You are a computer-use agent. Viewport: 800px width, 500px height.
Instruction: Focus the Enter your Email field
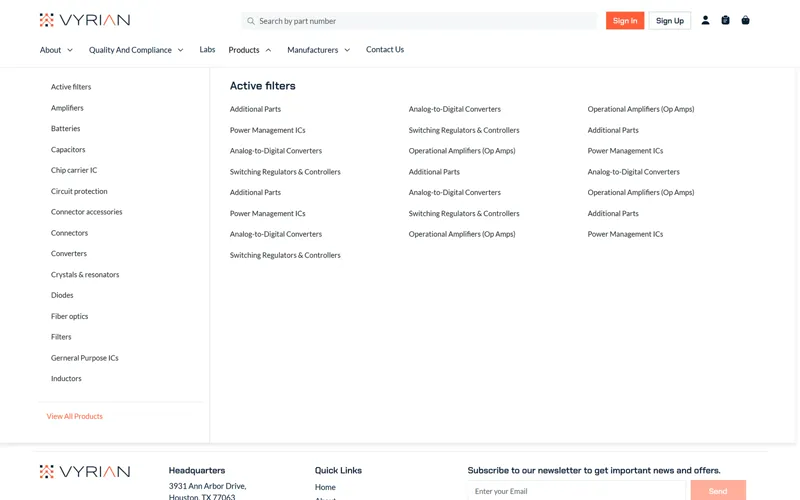(577, 491)
